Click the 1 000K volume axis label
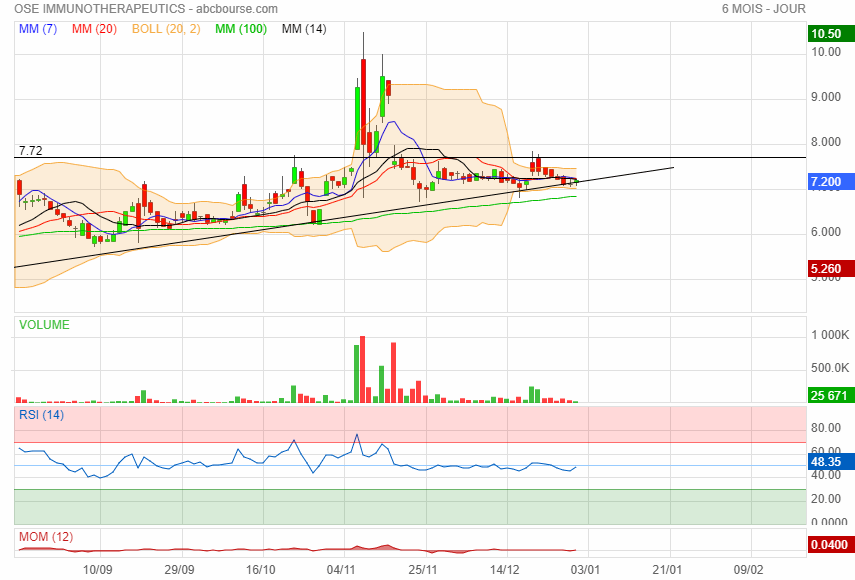Screen dimensions: 855x580 point(829,335)
